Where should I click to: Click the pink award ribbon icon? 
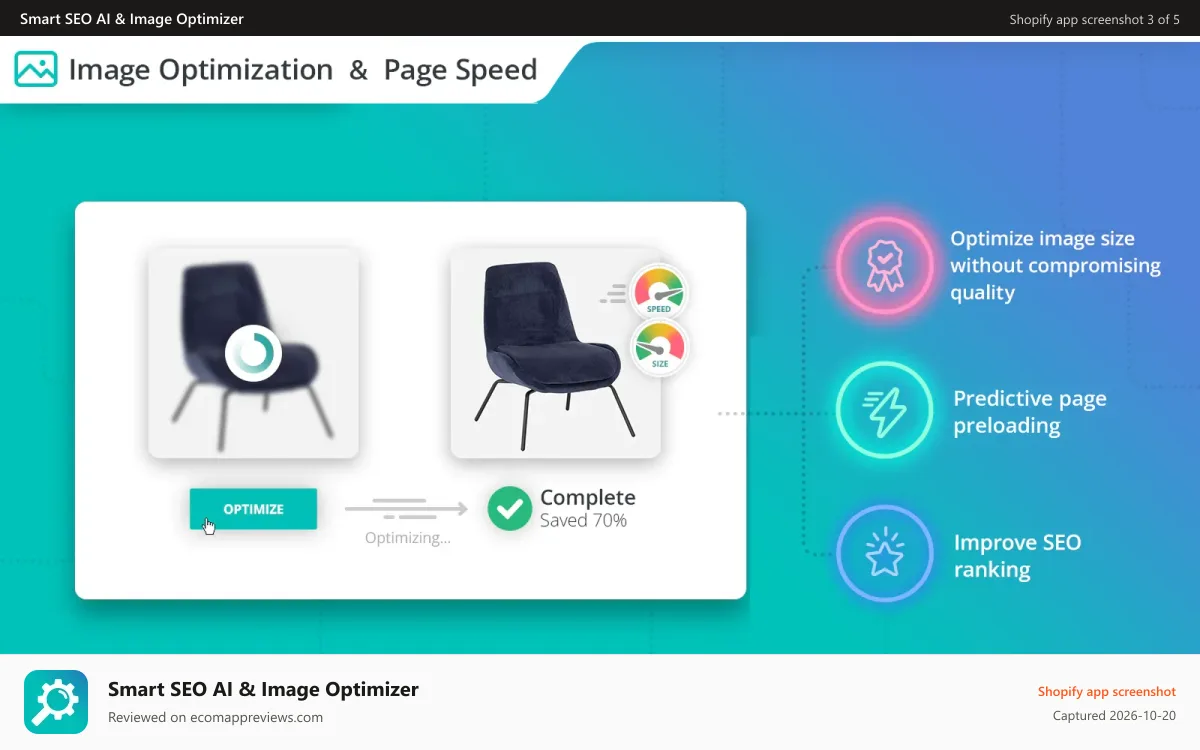tap(883, 265)
